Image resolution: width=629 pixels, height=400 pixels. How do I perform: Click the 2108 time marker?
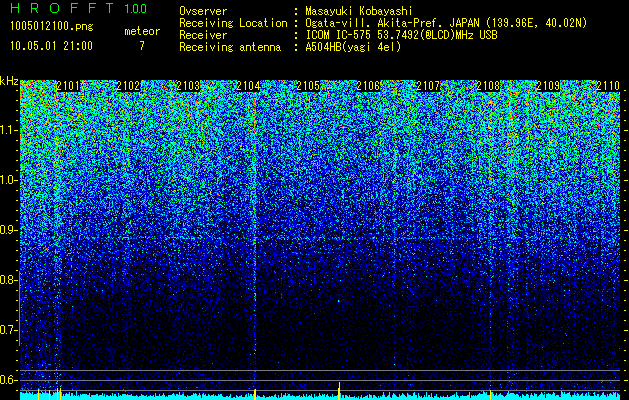click(488, 86)
